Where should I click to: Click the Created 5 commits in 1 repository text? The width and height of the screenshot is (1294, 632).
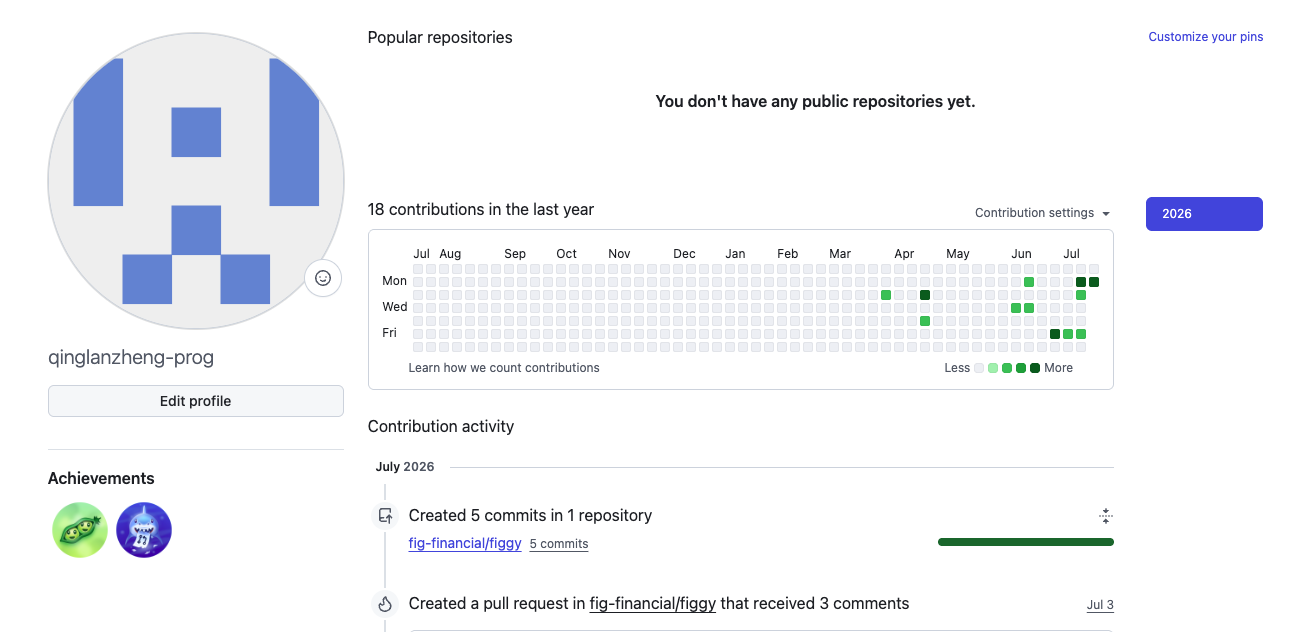(530, 516)
